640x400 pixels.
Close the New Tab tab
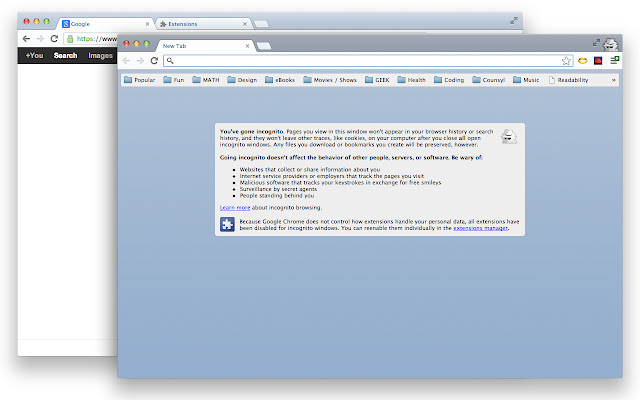pos(247,46)
